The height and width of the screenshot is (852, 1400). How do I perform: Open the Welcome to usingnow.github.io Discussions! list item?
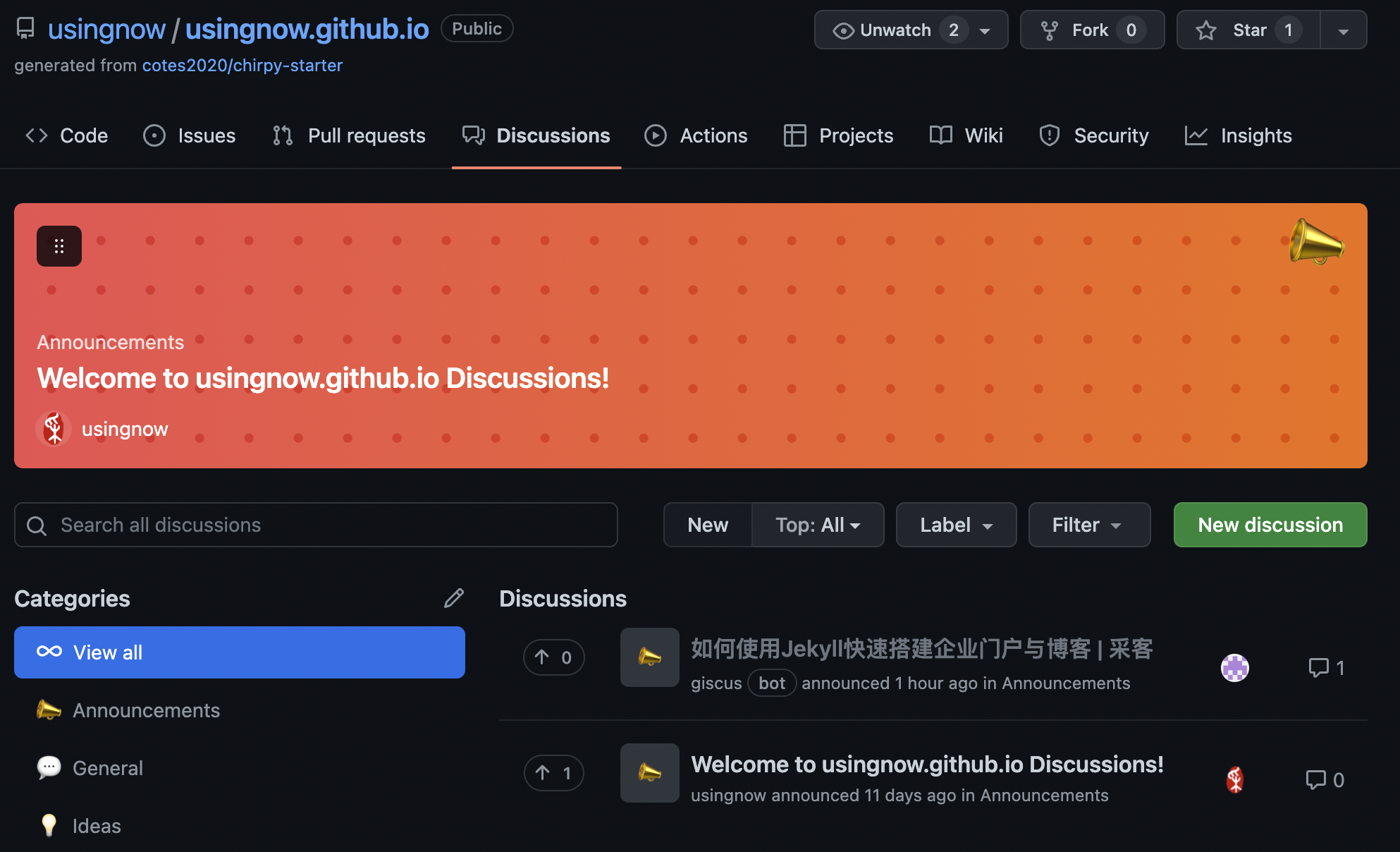tap(928, 765)
